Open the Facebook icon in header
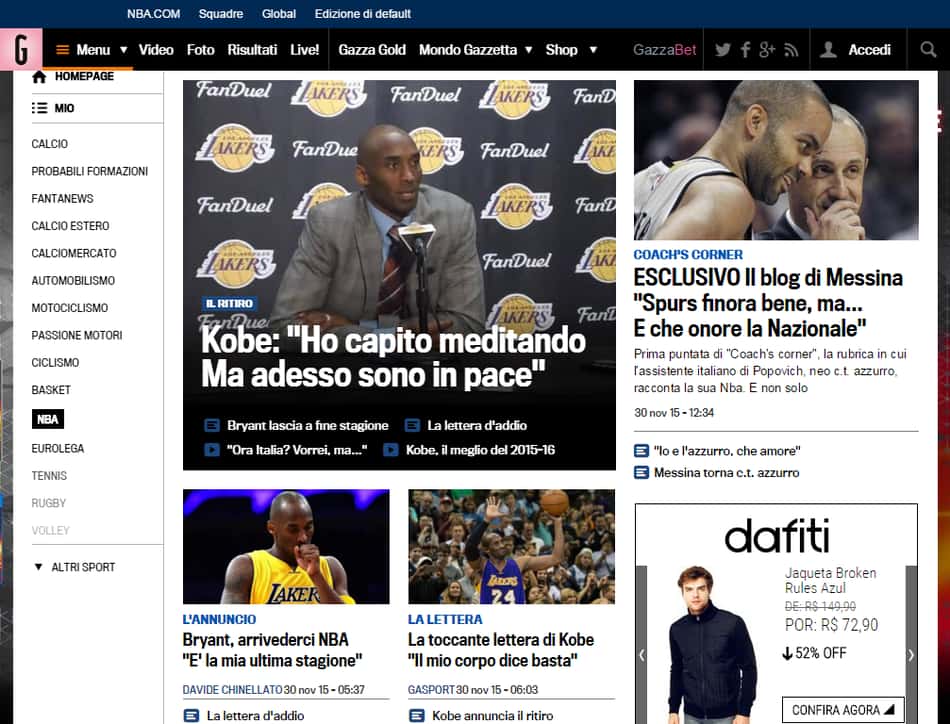Viewport: 950px width, 724px height. pyautogui.click(x=745, y=50)
